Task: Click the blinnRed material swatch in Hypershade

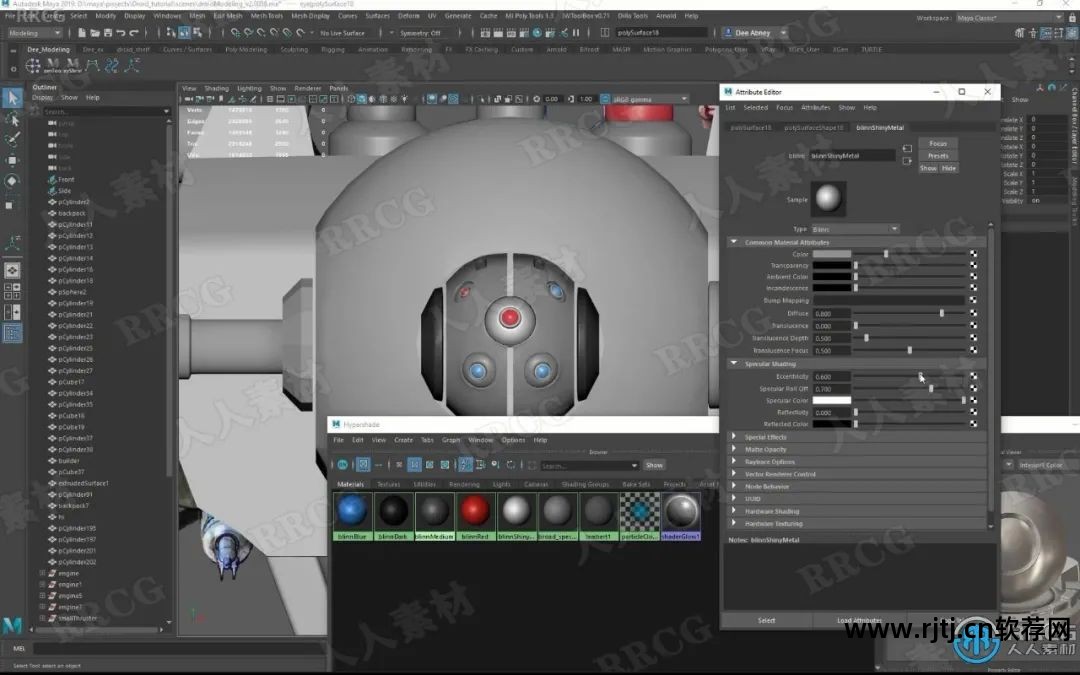Action: (x=475, y=512)
